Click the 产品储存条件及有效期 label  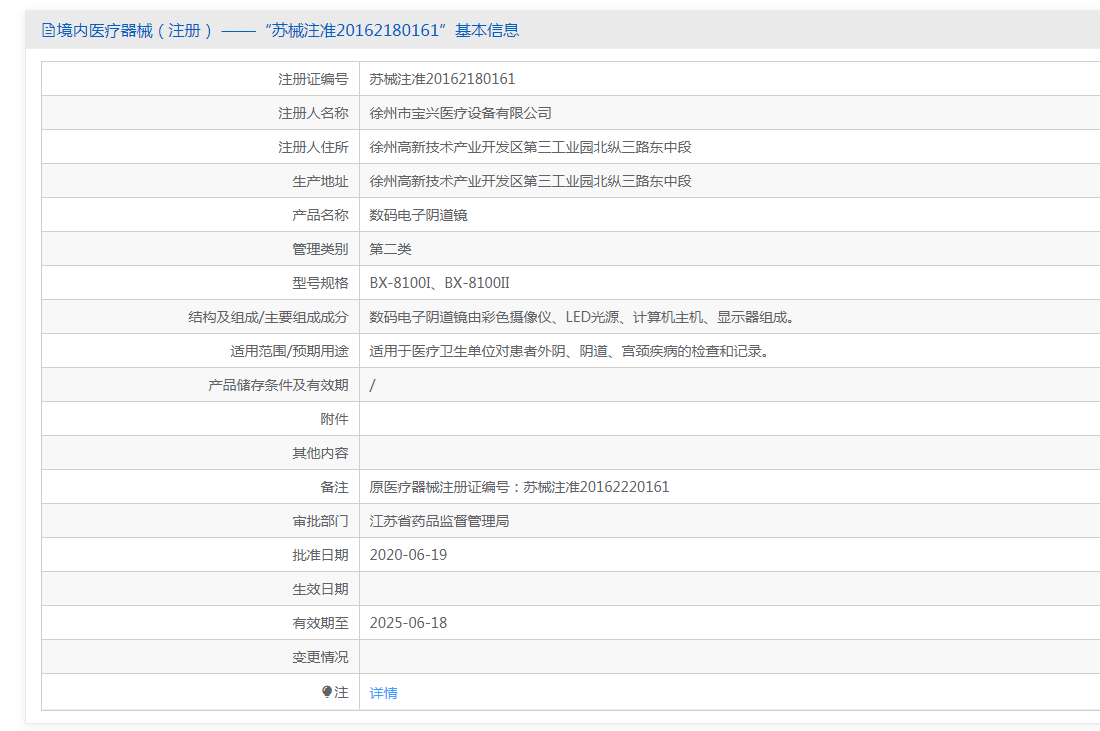(278, 385)
